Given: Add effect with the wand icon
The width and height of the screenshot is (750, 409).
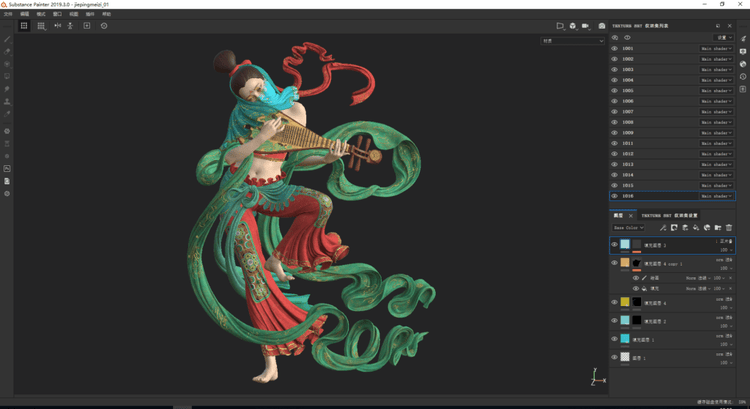Looking at the screenshot, I should point(663,228).
